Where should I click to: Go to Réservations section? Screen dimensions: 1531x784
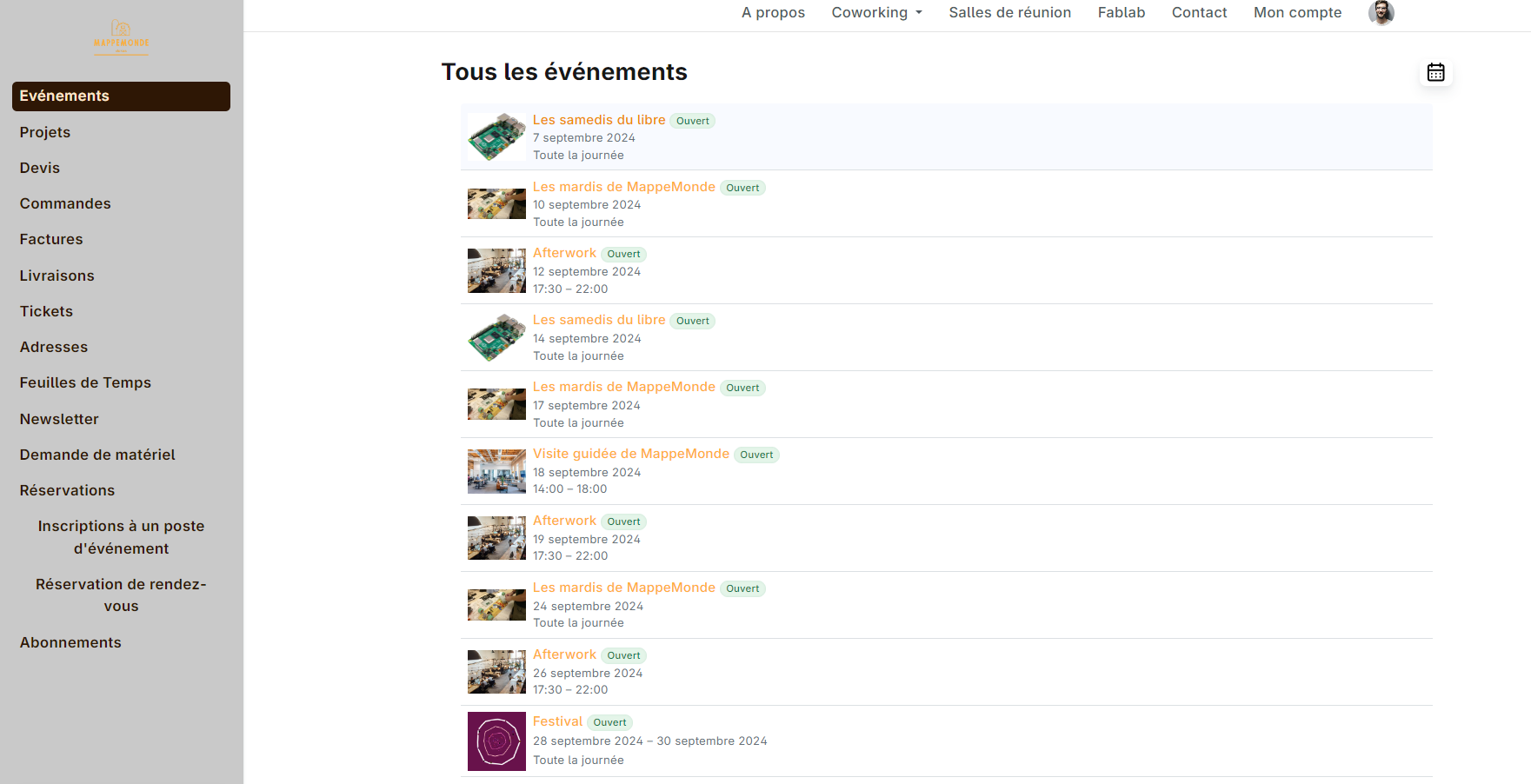pyautogui.click(x=67, y=490)
